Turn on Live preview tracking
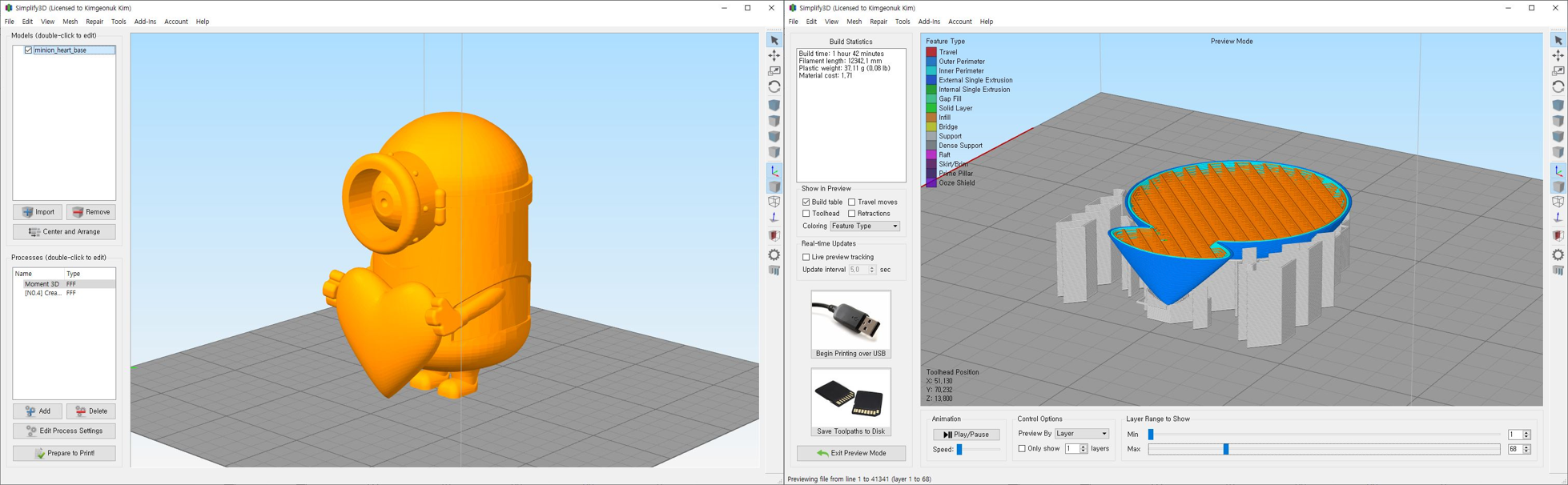Screen dimensions: 1568x485 (x=806, y=257)
